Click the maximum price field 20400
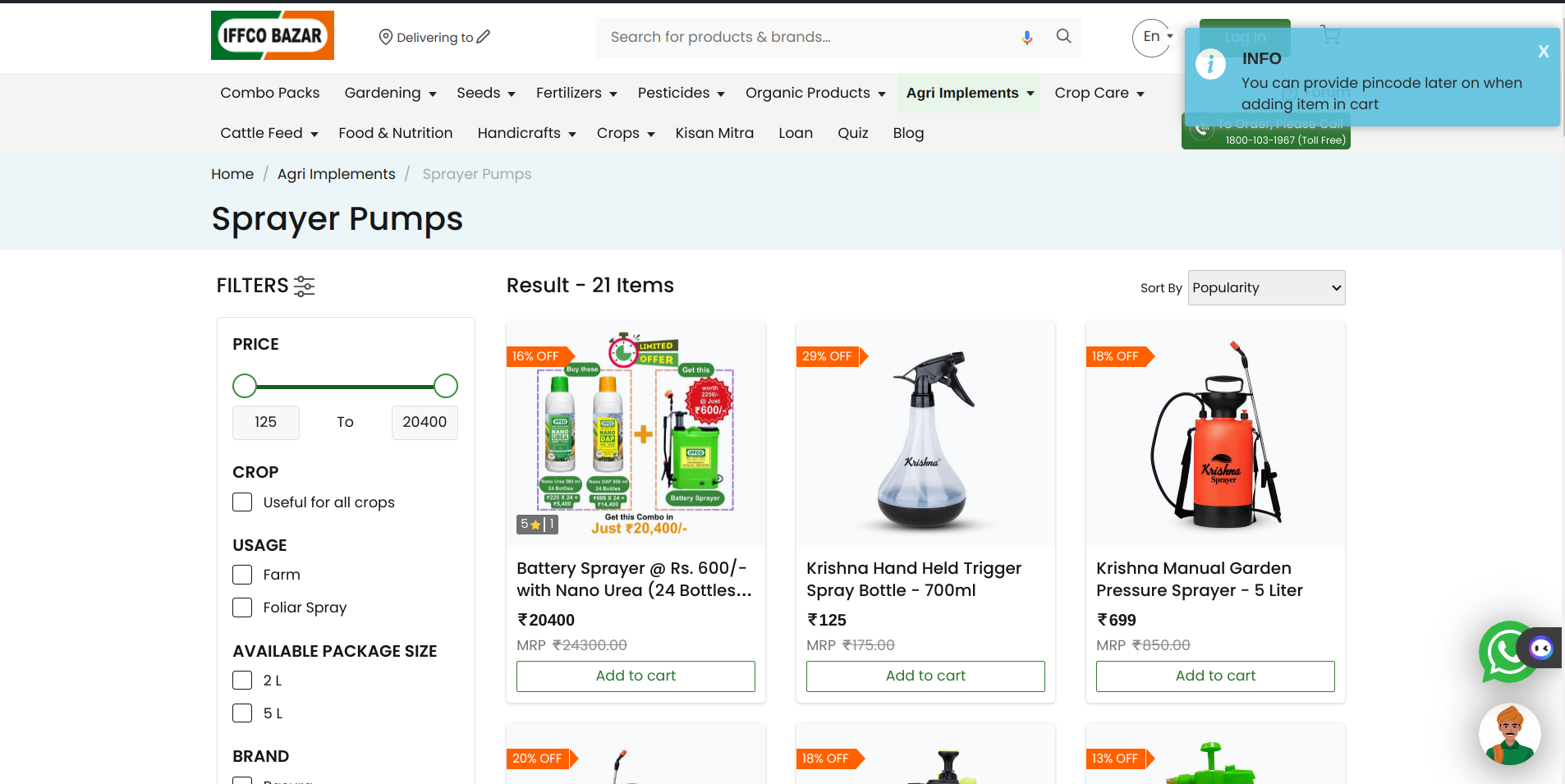Image resolution: width=1565 pixels, height=784 pixels. 425,422
